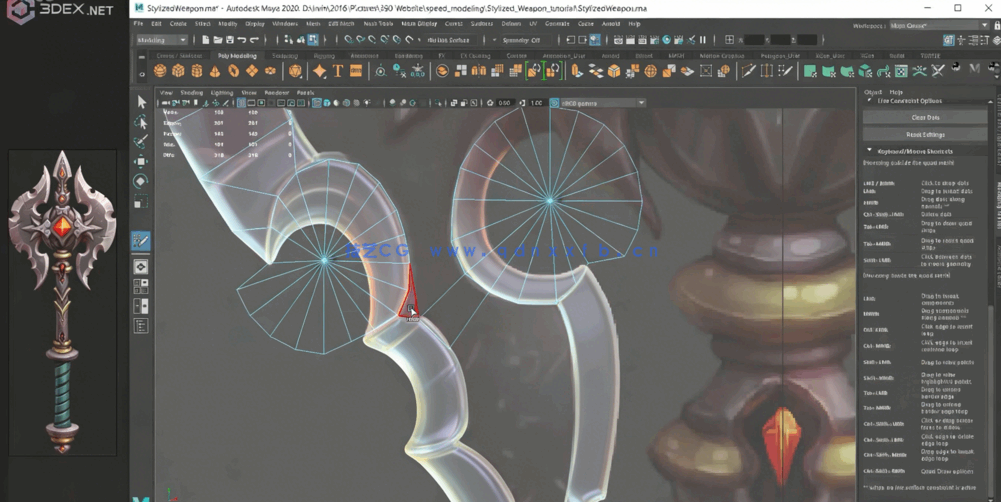Open the shelf options menu

142,75
